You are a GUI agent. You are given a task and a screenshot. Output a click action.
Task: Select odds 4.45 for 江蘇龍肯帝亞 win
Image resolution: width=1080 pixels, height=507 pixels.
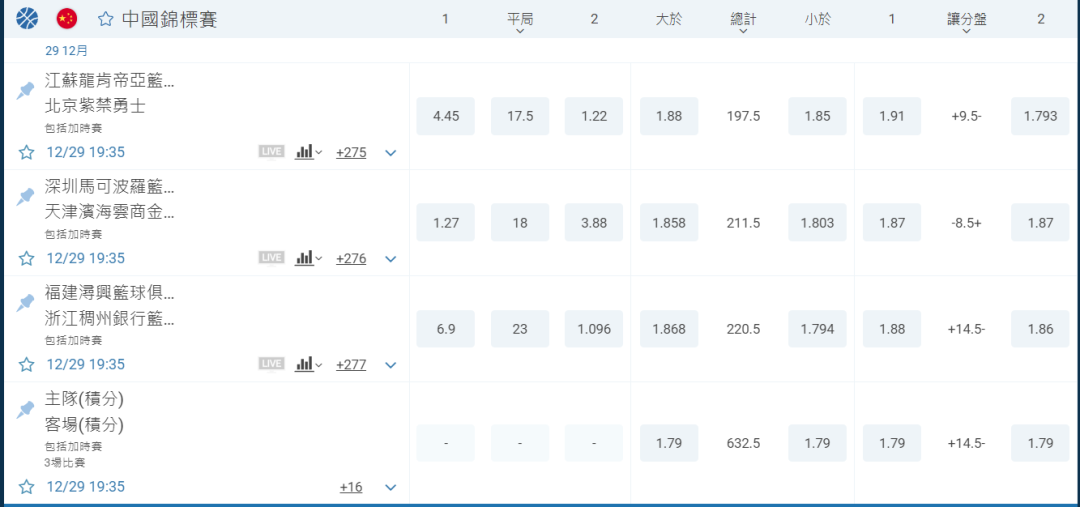pos(446,116)
